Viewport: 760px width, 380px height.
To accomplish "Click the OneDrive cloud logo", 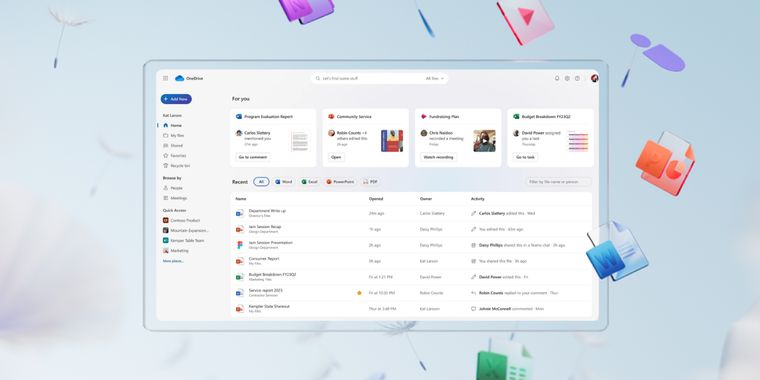I will (x=179, y=78).
